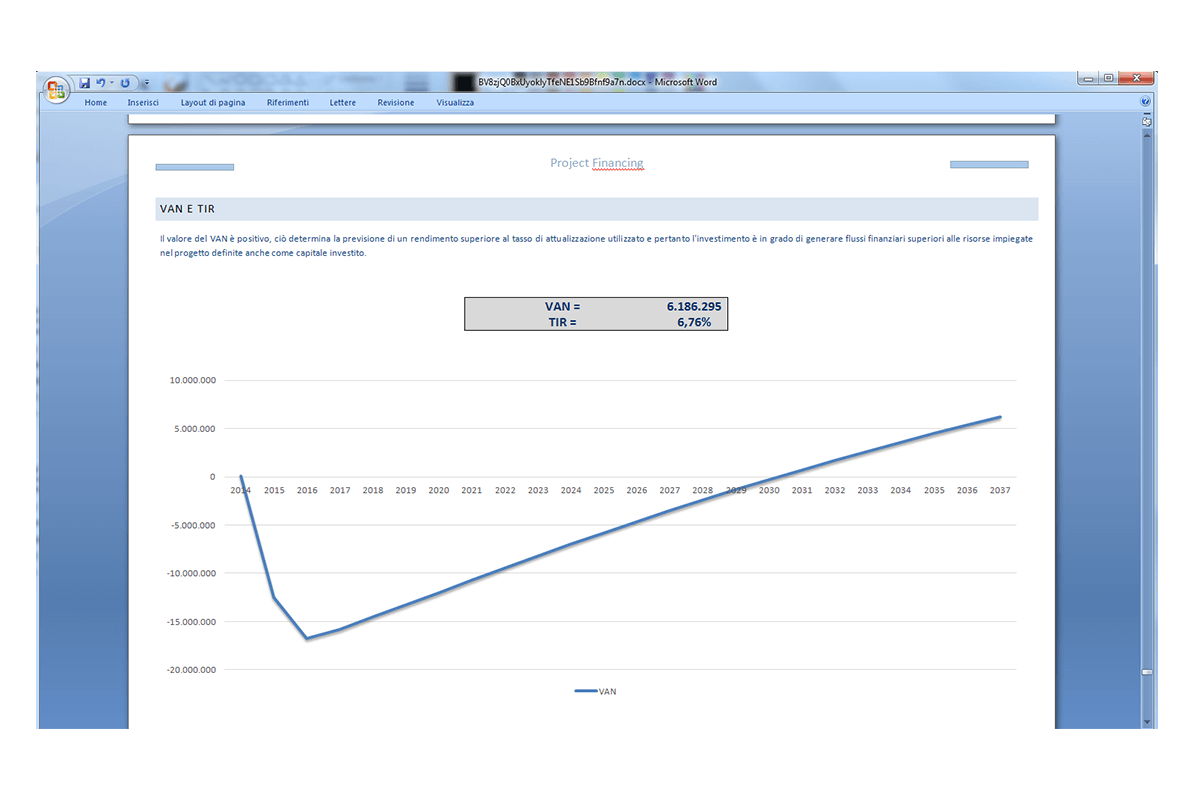Click the 2030 year label on the chart
1193x800 pixels.
768,490
